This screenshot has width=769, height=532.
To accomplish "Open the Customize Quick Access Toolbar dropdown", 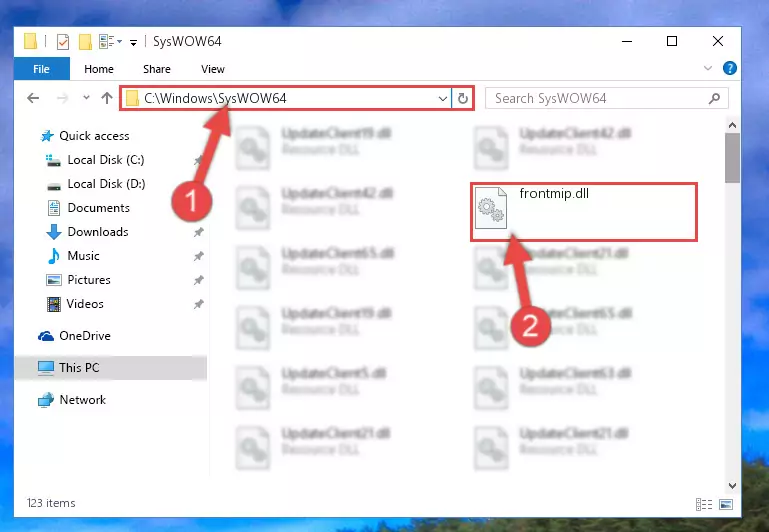I will pyautogui.click(x=133, y=43).
